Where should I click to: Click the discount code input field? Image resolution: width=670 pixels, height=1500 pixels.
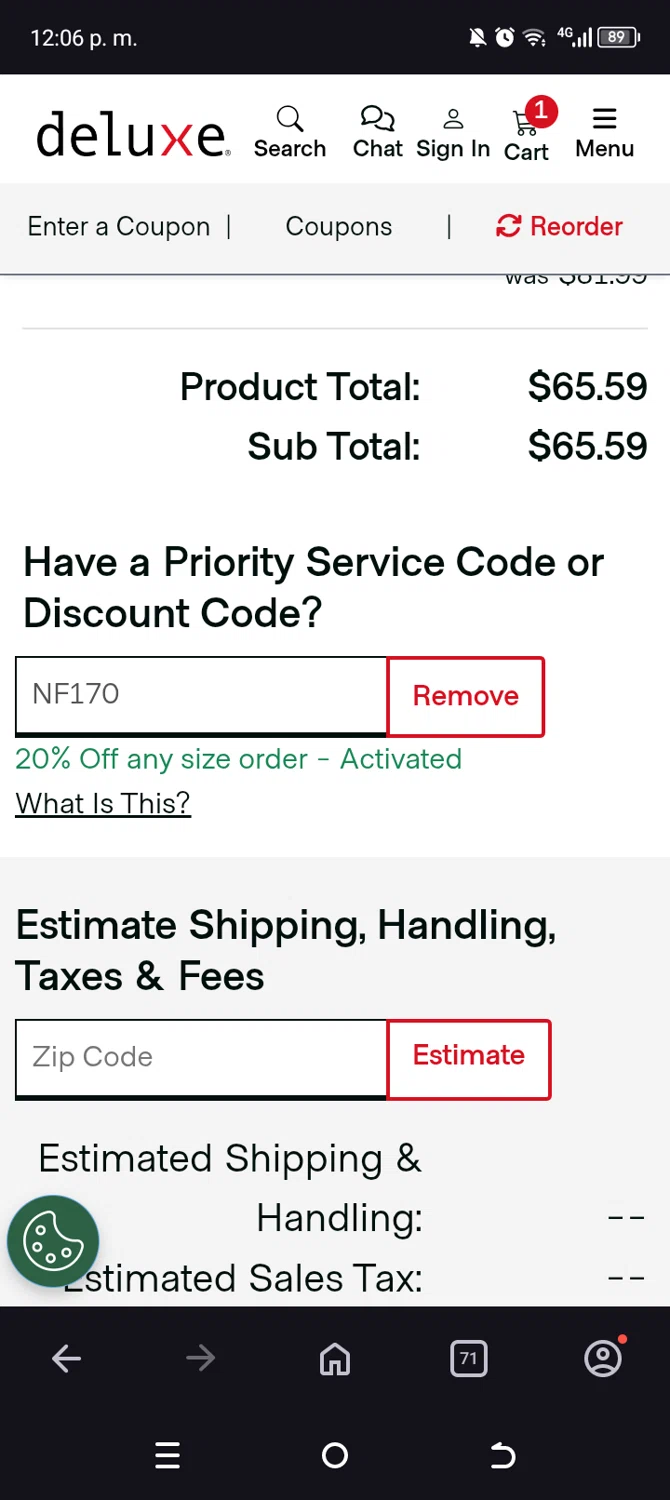click(x=201, y=695)
